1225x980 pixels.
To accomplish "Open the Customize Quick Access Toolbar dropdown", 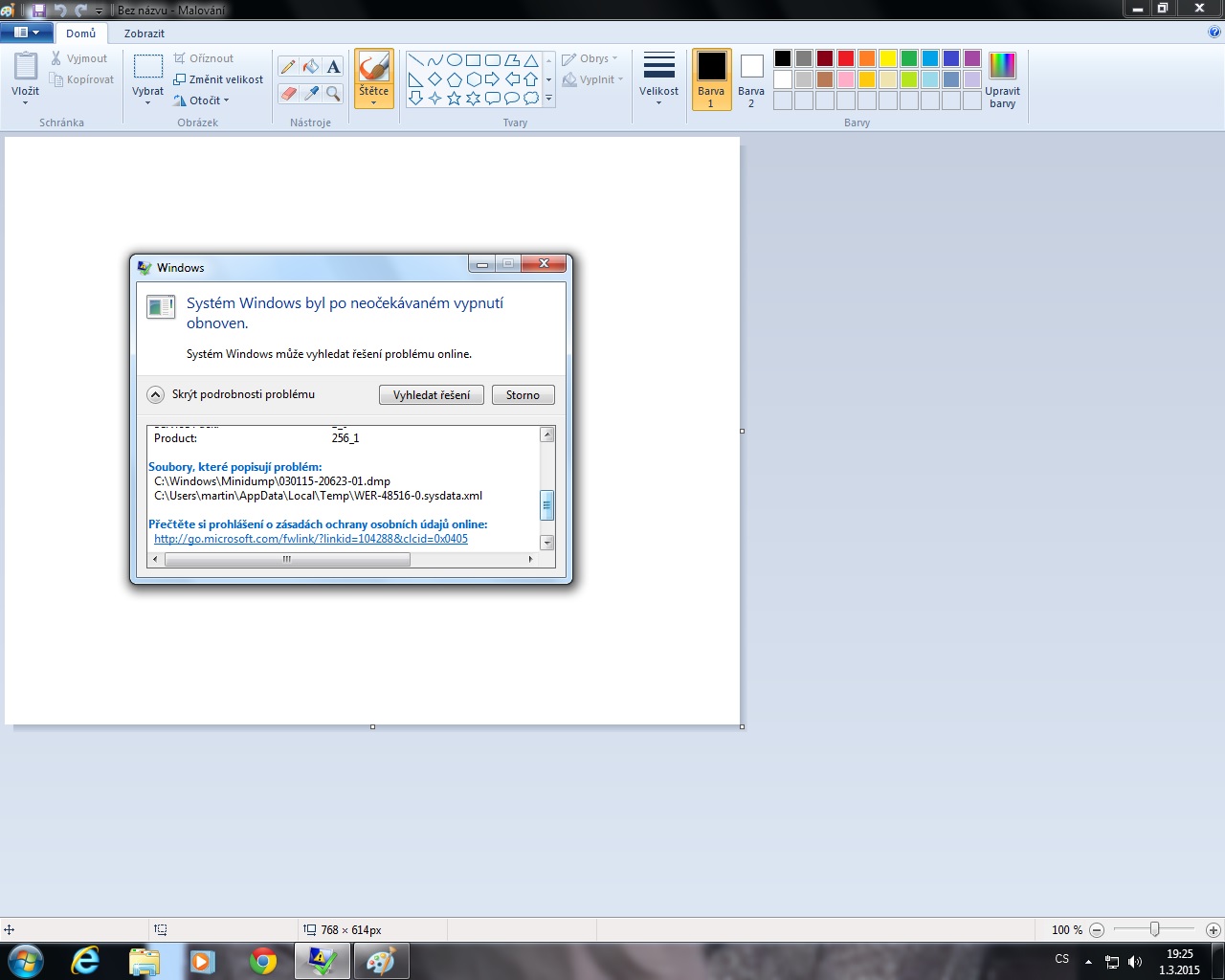I will coord(99,11).
